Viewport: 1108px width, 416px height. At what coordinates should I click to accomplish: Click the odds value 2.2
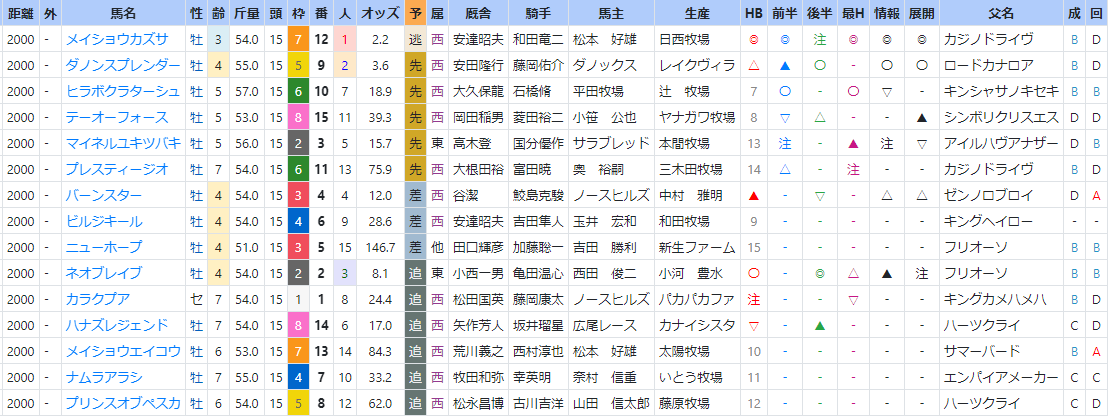point(380,40)
